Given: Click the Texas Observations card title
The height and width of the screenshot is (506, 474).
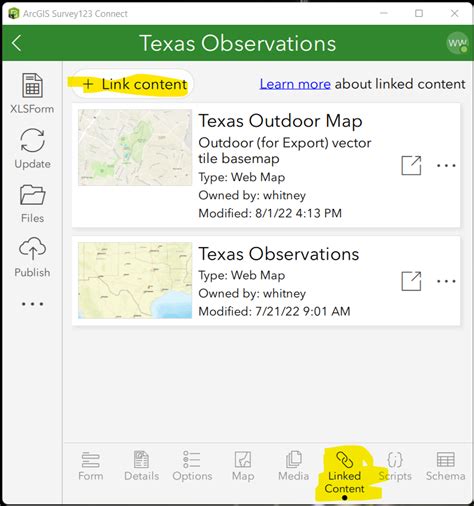Looking at the screenshot, I should (x=279, y=254).
